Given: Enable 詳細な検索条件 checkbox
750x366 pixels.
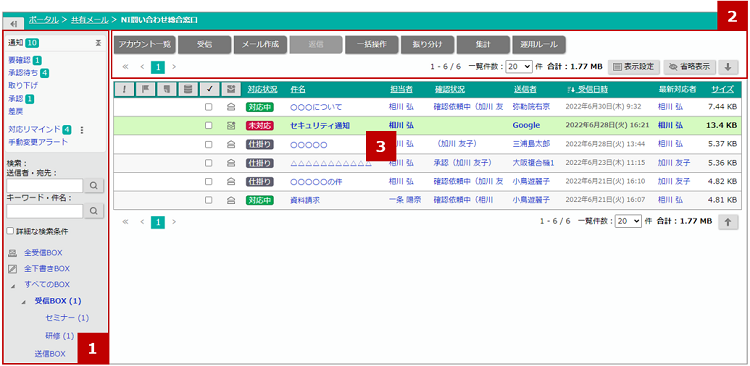Looking at the screenshot, I should 10,232.
